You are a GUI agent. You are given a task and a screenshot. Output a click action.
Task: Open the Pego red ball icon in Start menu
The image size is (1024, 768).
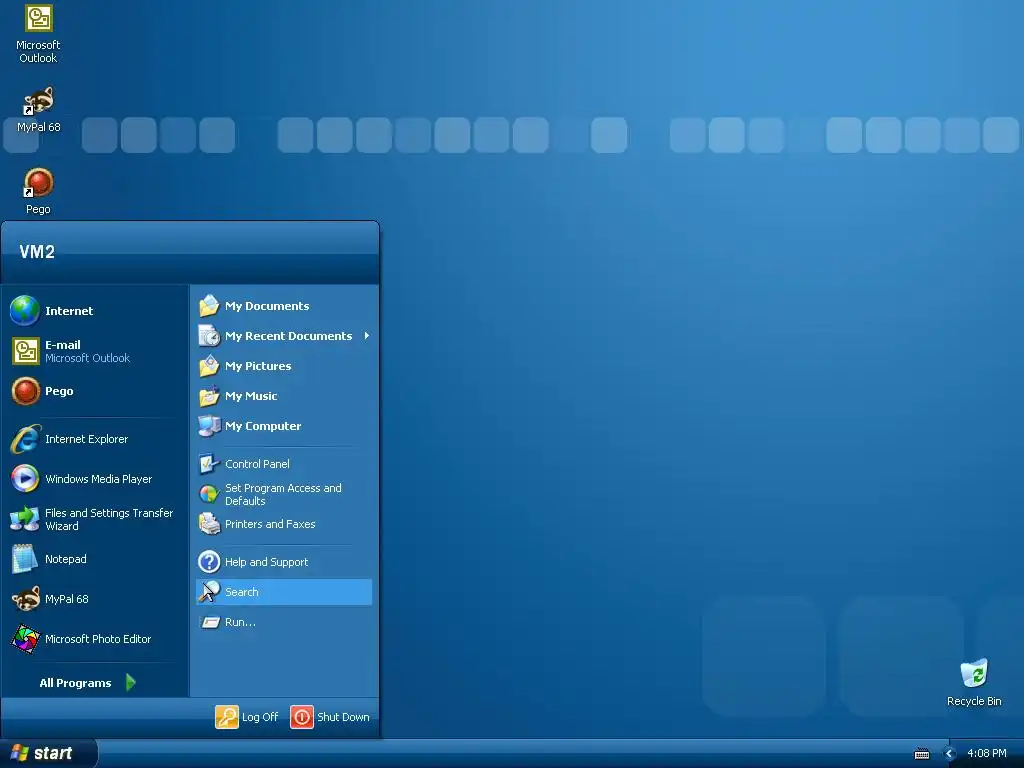pos(25,391)
